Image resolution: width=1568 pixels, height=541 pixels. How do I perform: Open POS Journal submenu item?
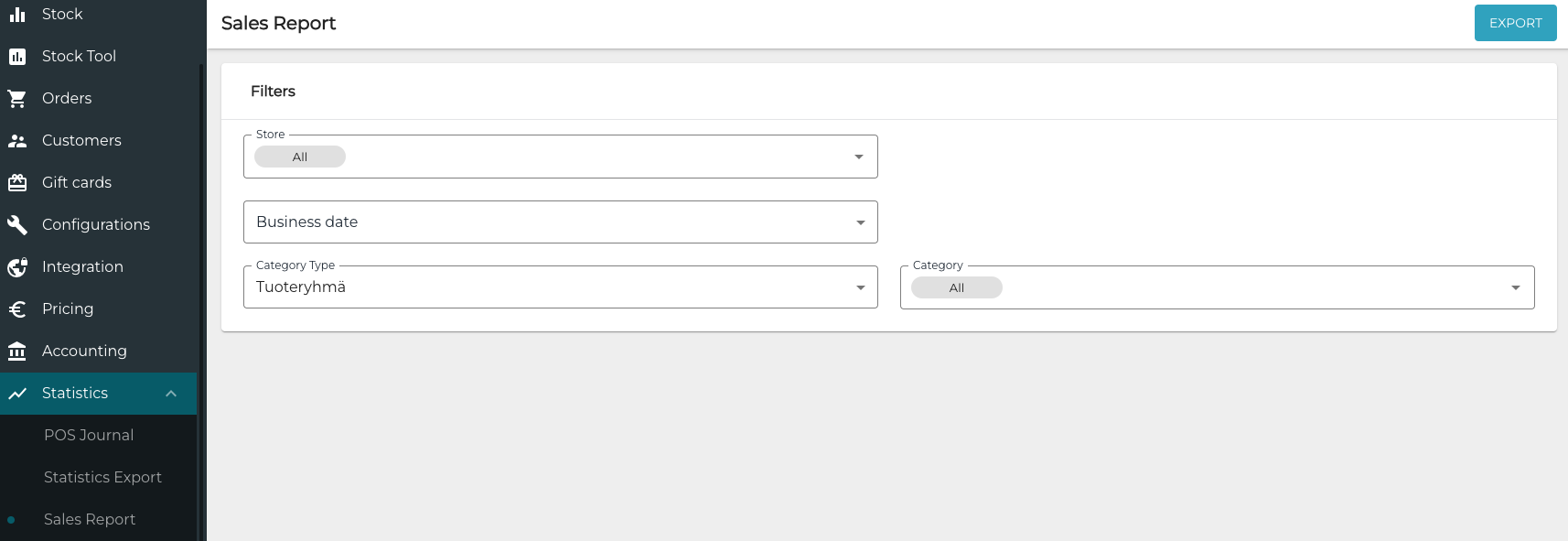pos(89,436)
